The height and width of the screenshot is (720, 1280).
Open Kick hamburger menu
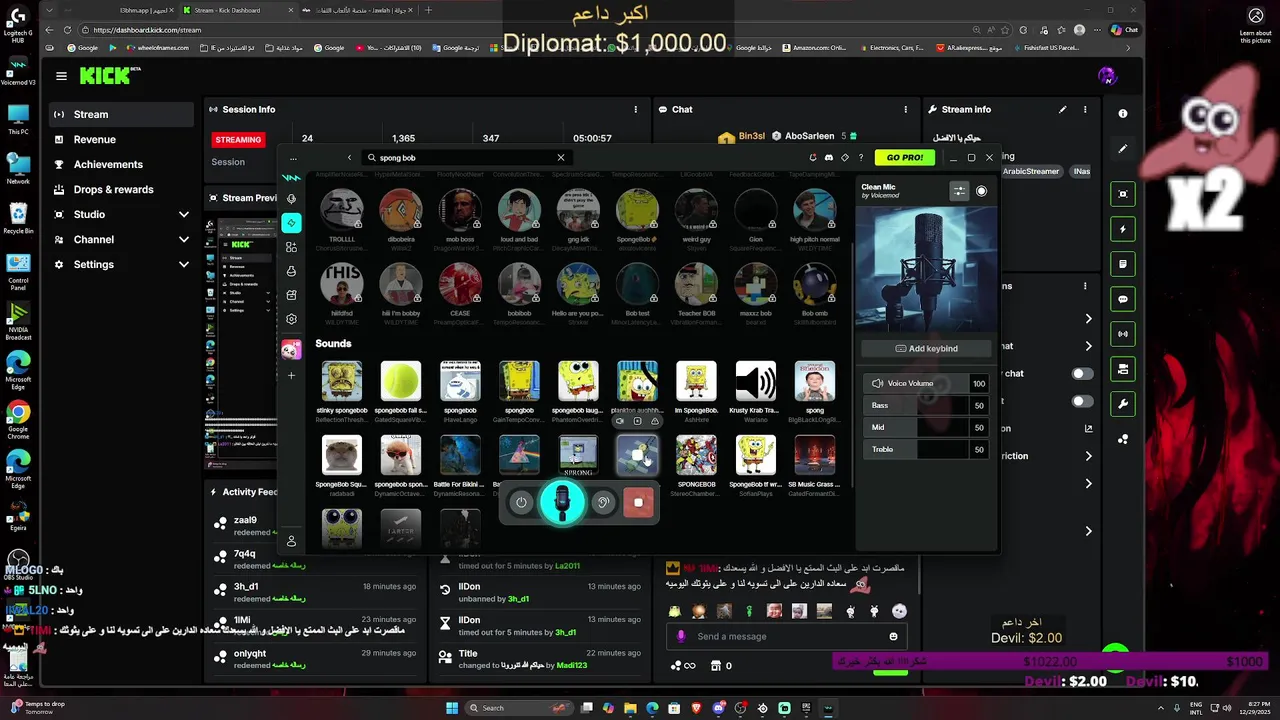point(62,76)
